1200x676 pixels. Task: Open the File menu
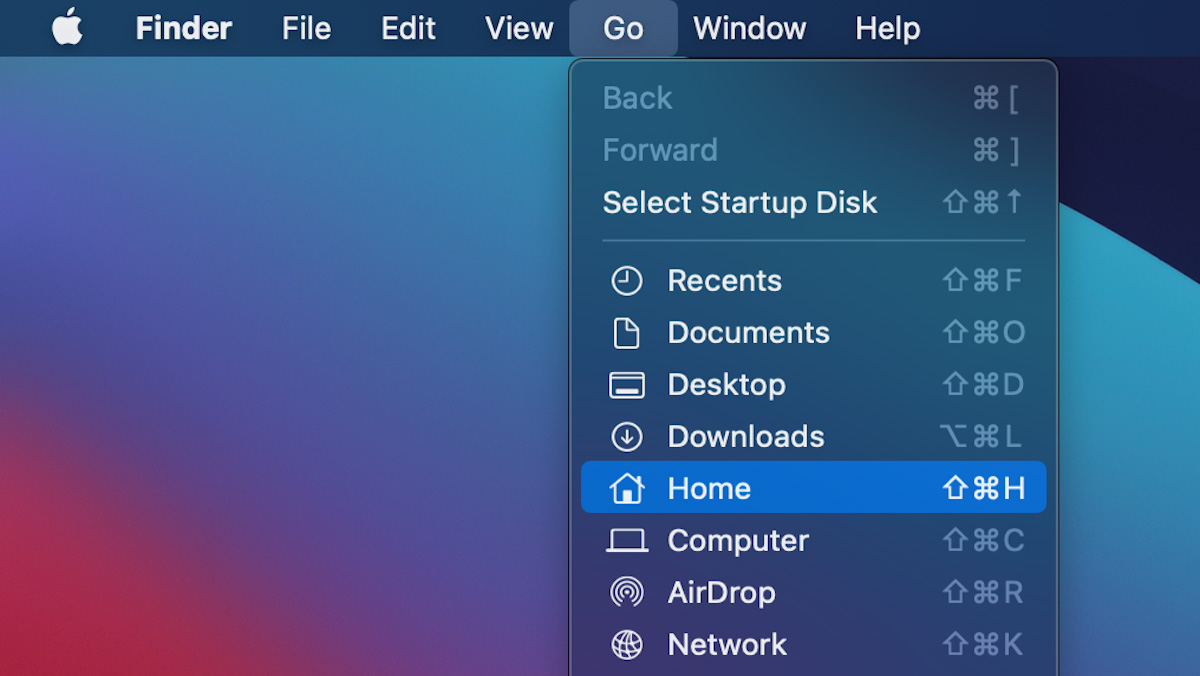[306, 28]
